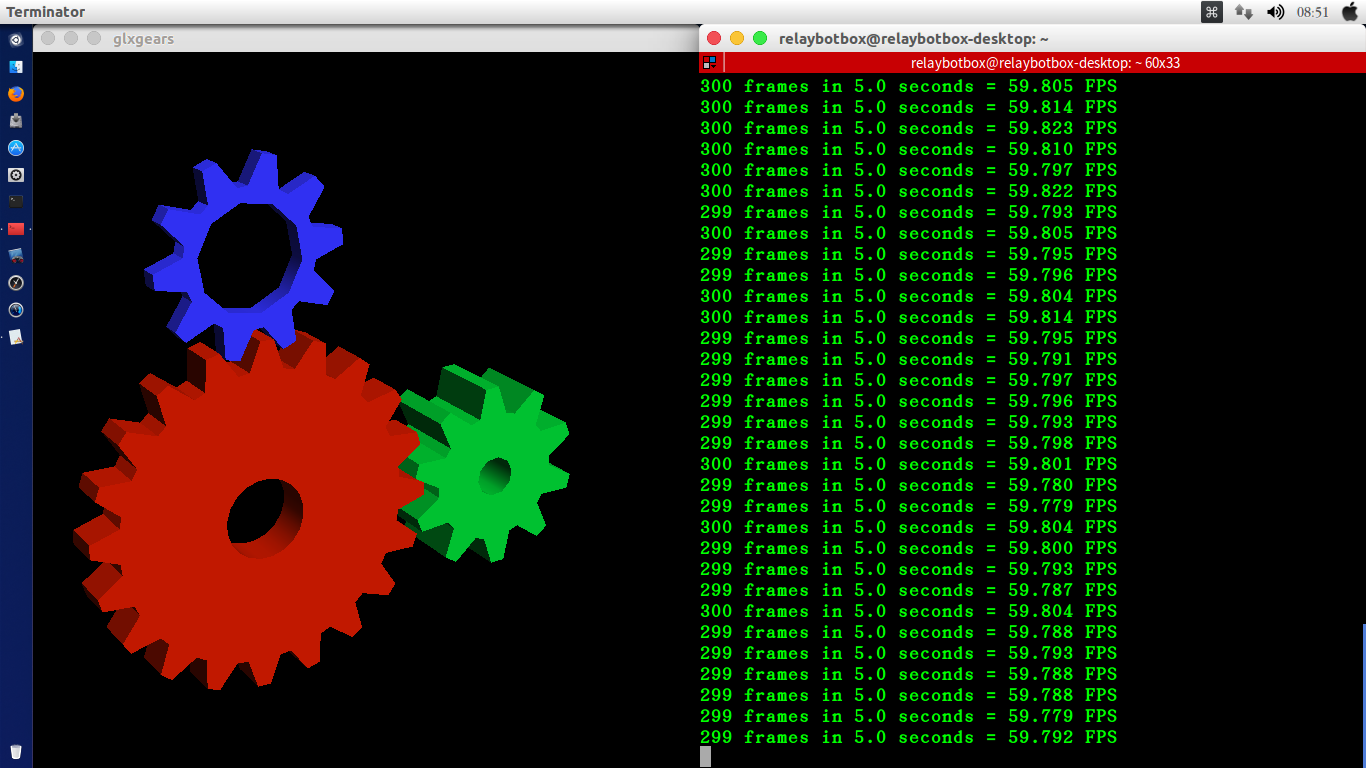This screenshot has height=768, width=1366.
Task: Open the Apple logo session menu
Action: coord(1350,12)
